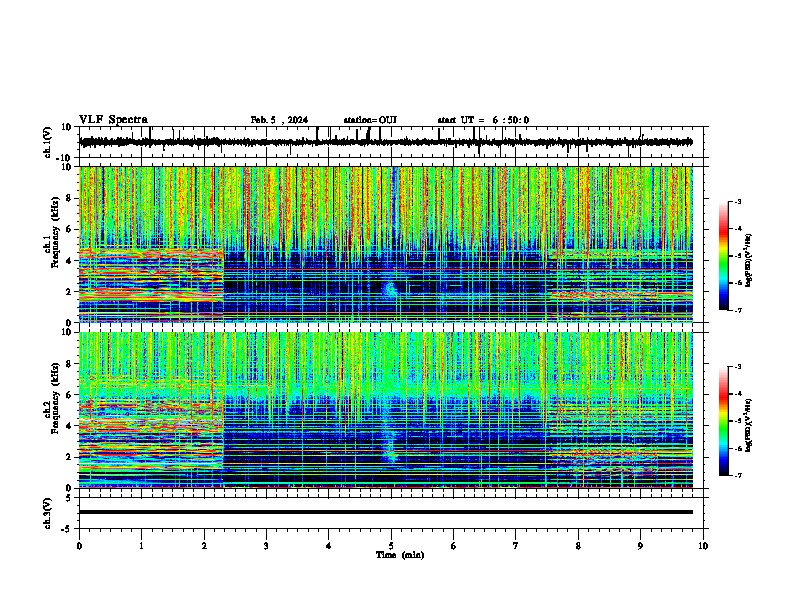Click time axis tick label "5"
This screenshot has width=792, height=612.
[391, 546]
